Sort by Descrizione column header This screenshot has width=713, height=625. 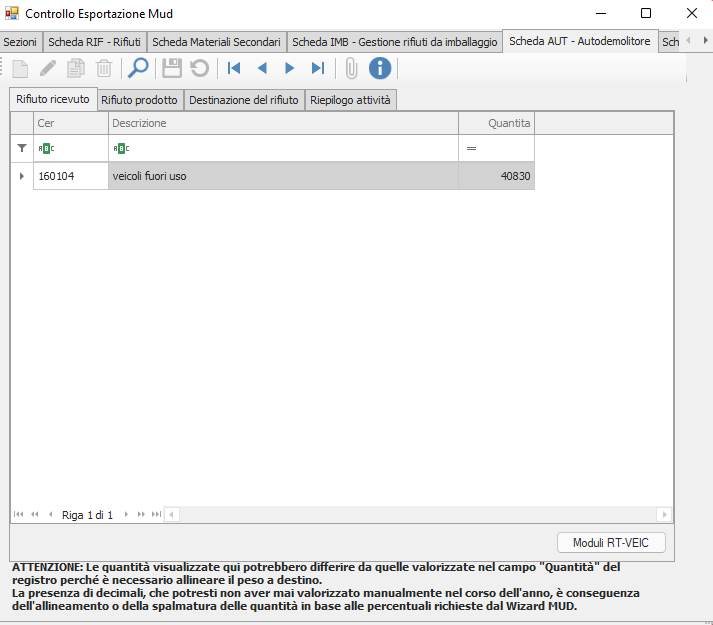(283, 123)
